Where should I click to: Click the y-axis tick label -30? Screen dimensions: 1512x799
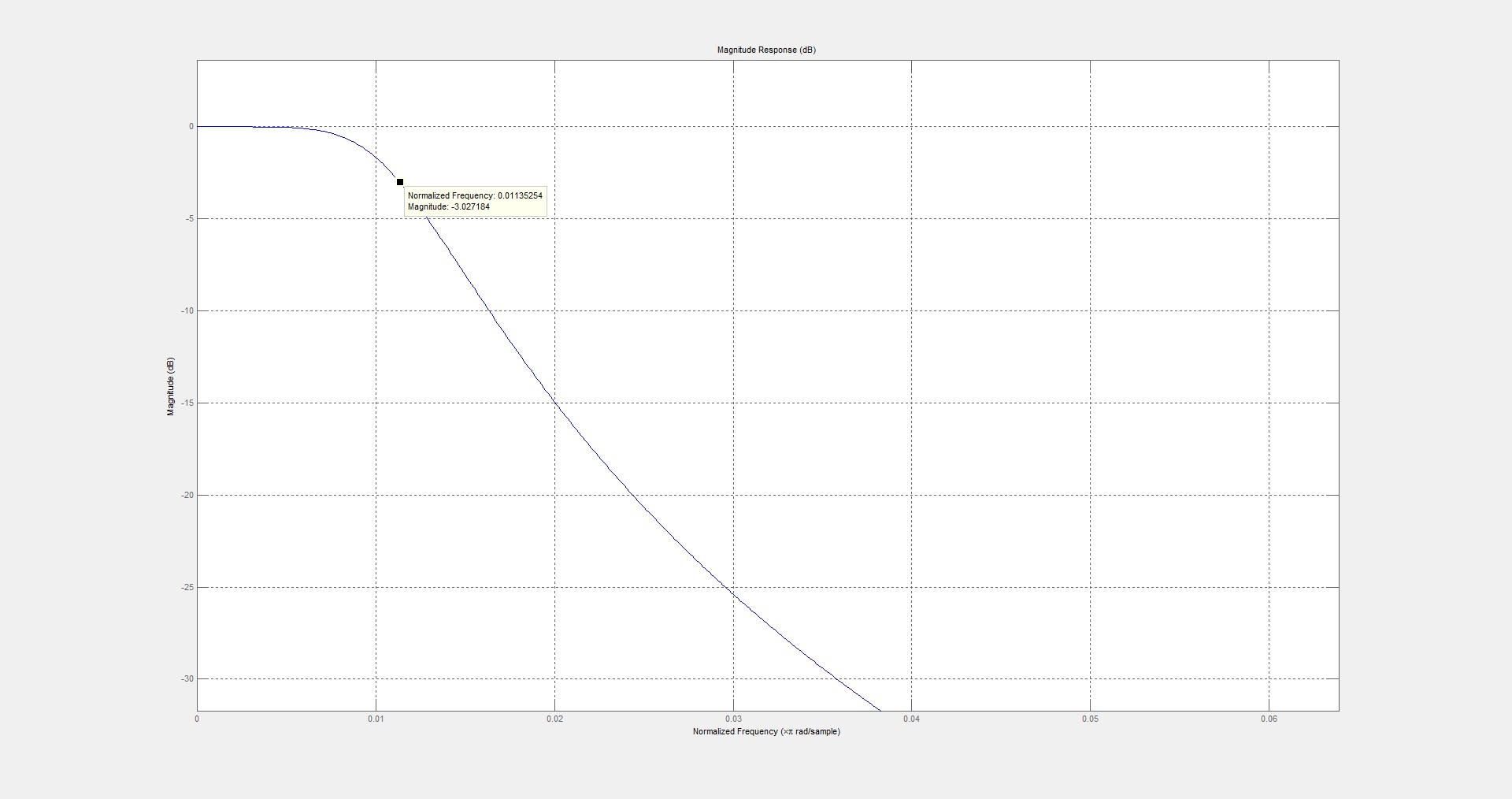coord(187,678)
